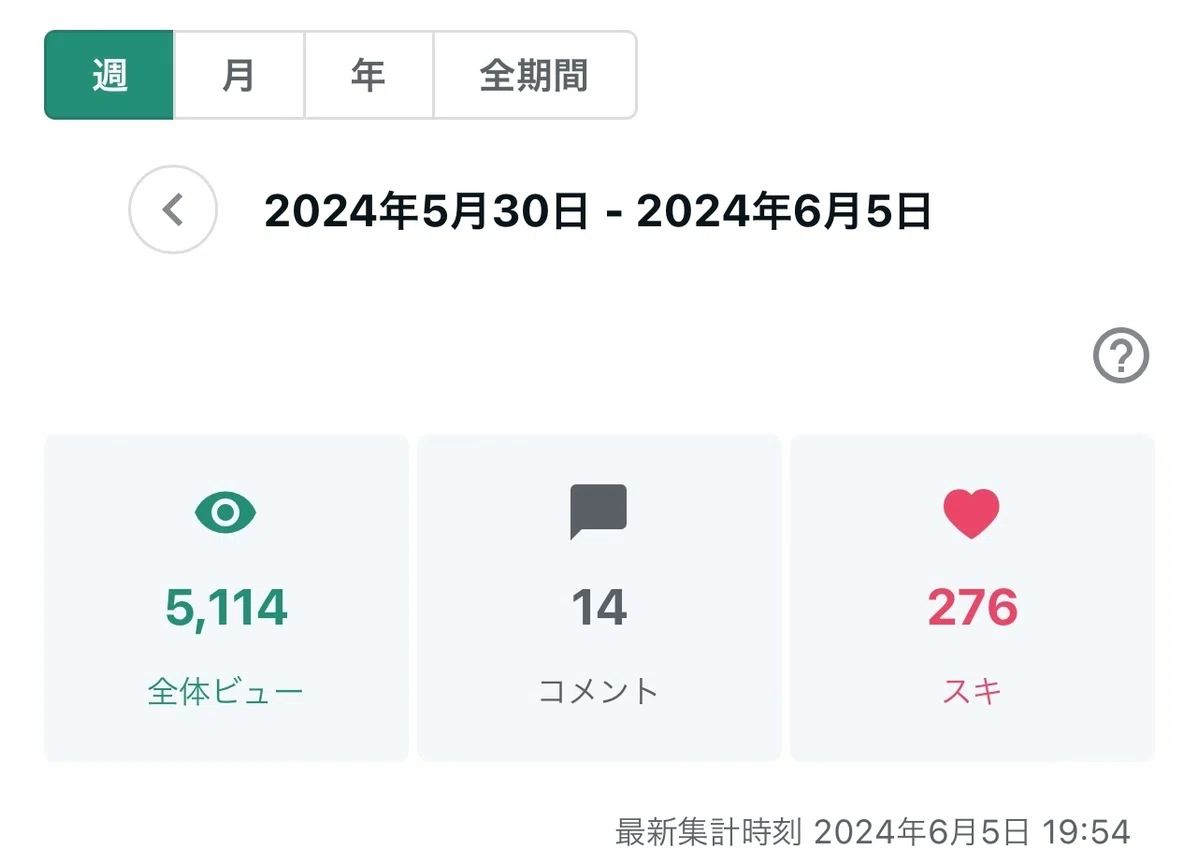Click the 全体ビュー label
Image resolution: width=1200 pixels, height=864 pixels.
pos(226,691)
